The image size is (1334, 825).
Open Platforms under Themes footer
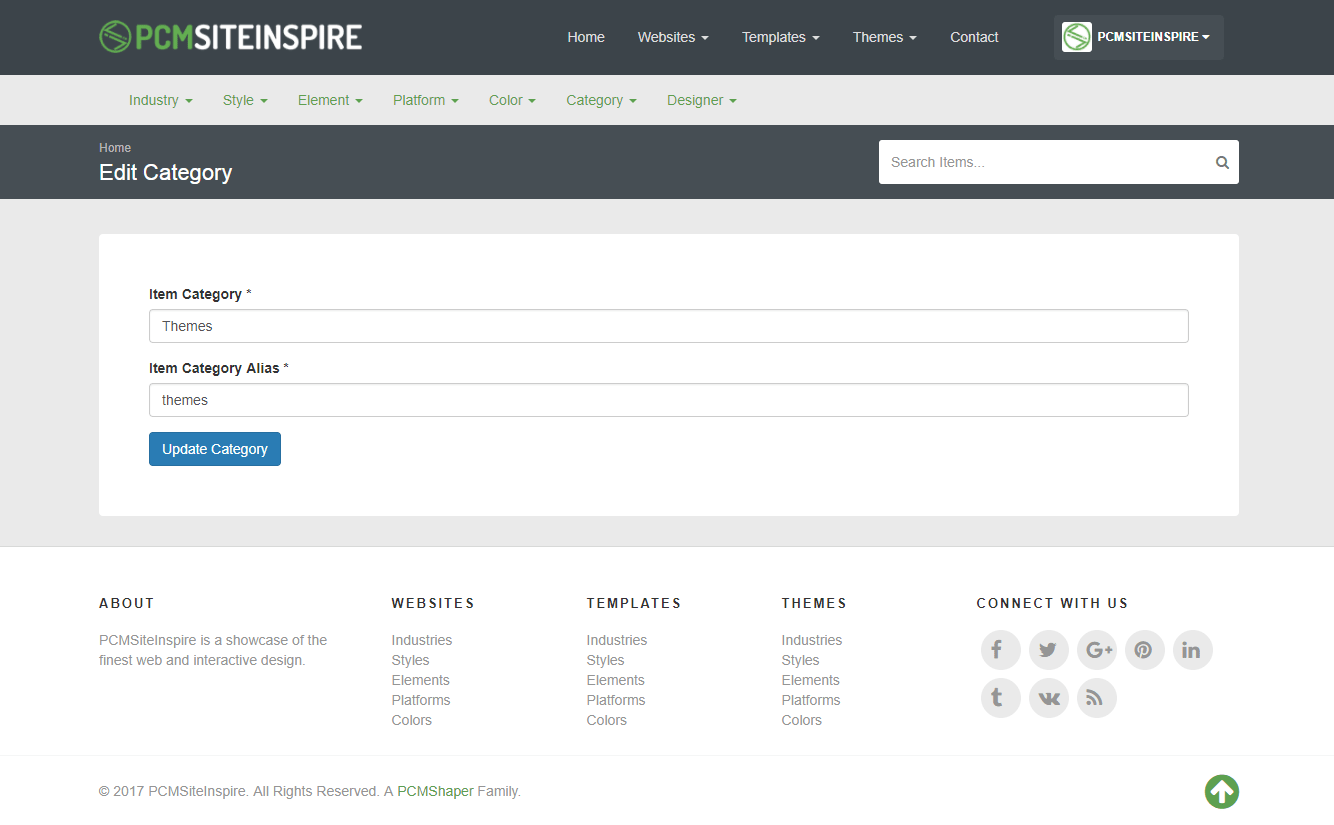811,700
